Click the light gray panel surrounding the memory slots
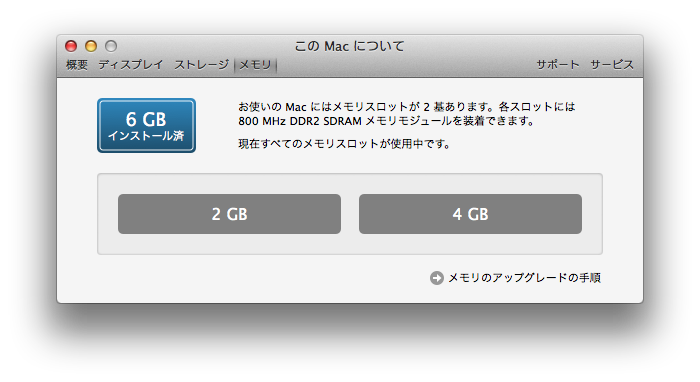Viewport: 700px width, 382px height. (x=350, y=244)
